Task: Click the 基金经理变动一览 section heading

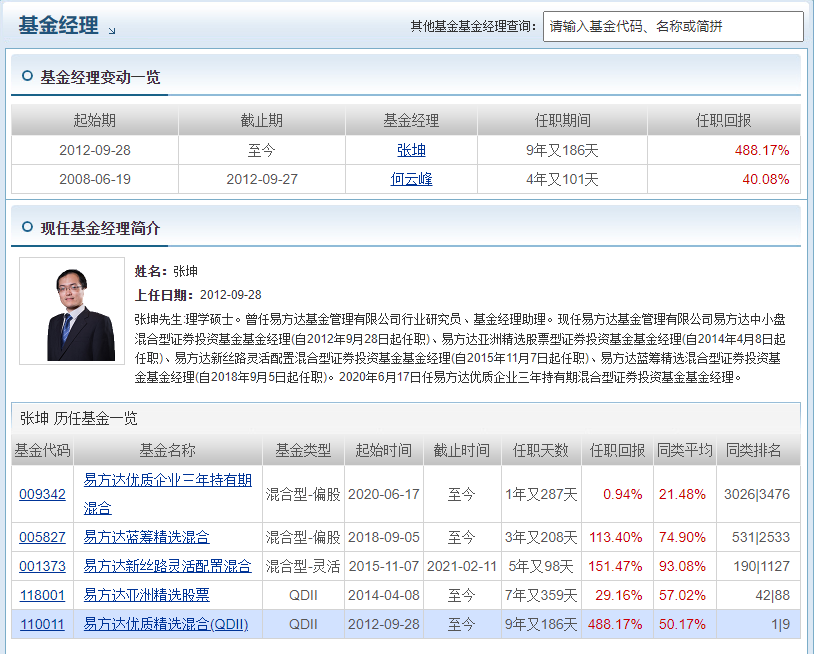Action: (100, 77)
